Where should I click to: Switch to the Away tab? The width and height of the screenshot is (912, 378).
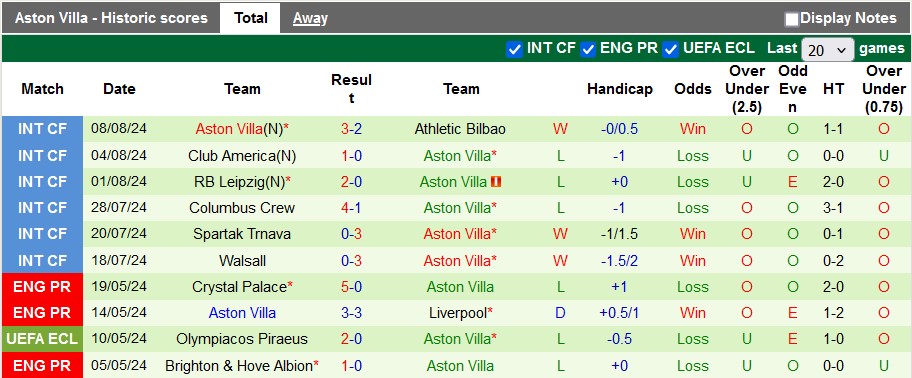click(310, 19)
